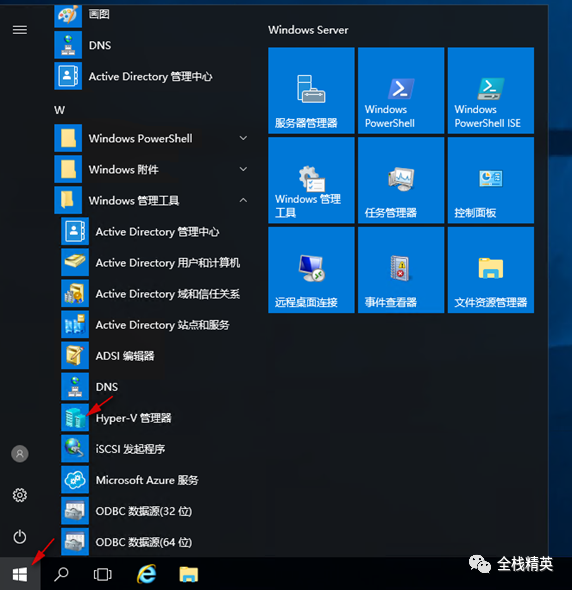Viewport: 572px width, 590px height.
Task: Select "ODBC 数据源(32 位)" text label
Action: click(144, 511)
